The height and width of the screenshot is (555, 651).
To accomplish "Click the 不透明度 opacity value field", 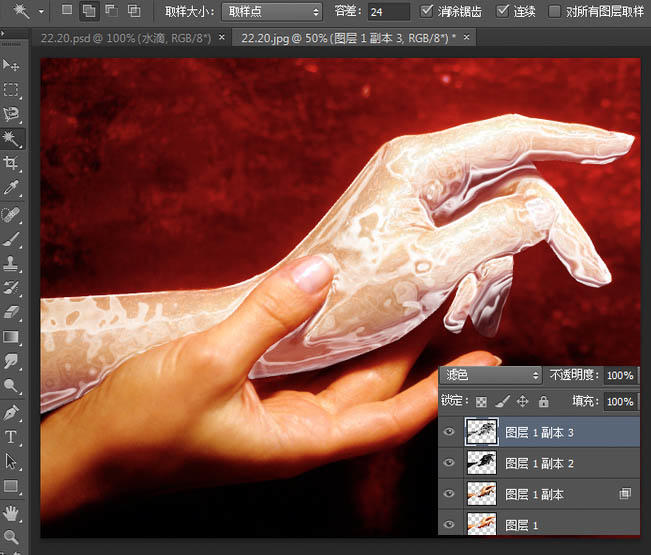I will pyautogui.click(x=620, y=376).
